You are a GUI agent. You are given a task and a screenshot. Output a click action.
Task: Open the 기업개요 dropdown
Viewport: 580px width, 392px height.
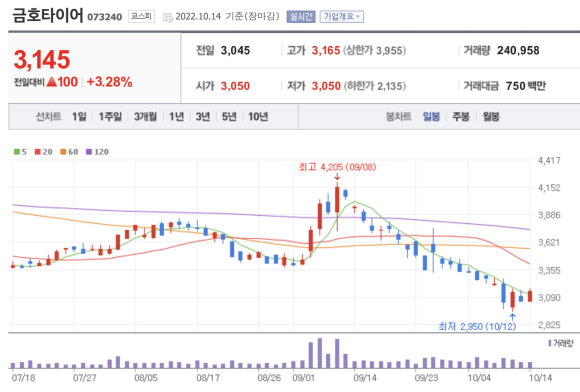point(341,17)
